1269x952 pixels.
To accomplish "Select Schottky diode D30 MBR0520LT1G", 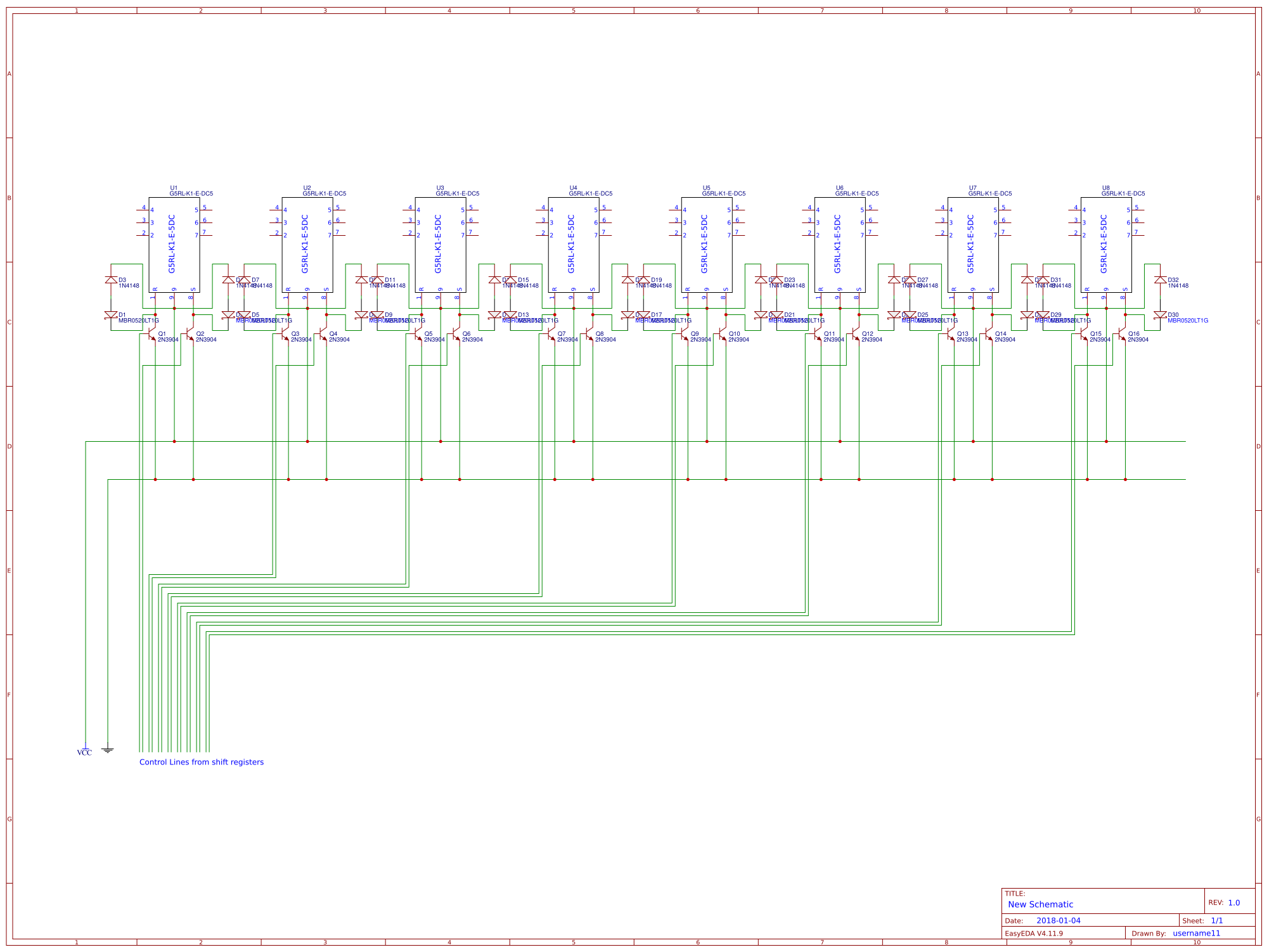I will click(1161, 314).
